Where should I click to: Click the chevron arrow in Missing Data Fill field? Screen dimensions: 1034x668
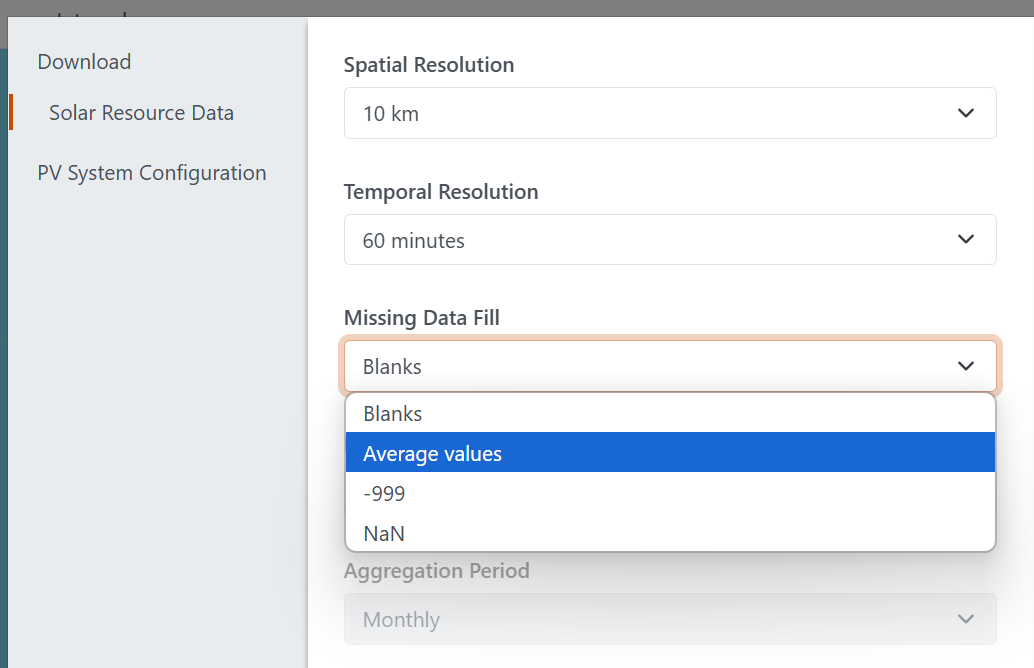(x=965, y=366)
